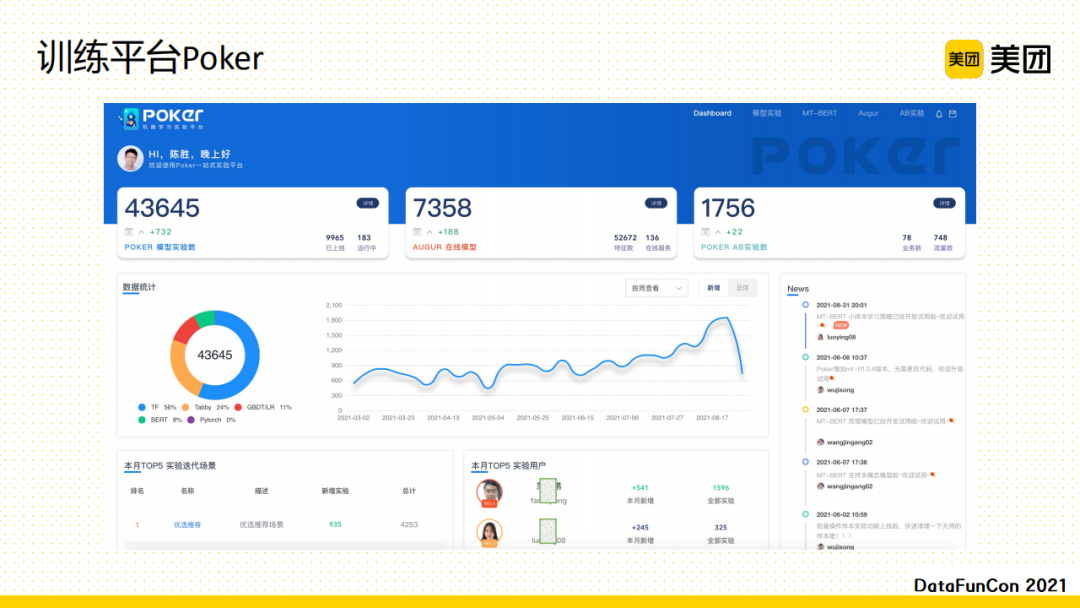Click author wujisong under 2021-06-08 news
The height and width of the screenshot is (608, 1080).
click(840, 390)
